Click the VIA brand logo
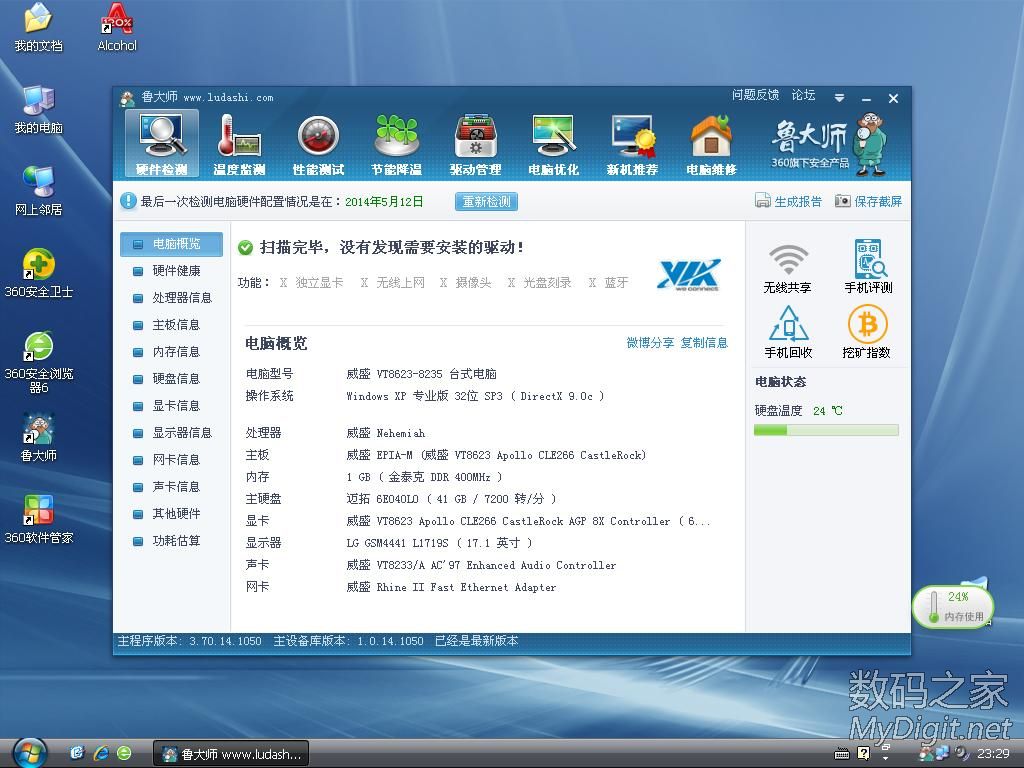The image size is (1024, 768). (x=690, y=274)
